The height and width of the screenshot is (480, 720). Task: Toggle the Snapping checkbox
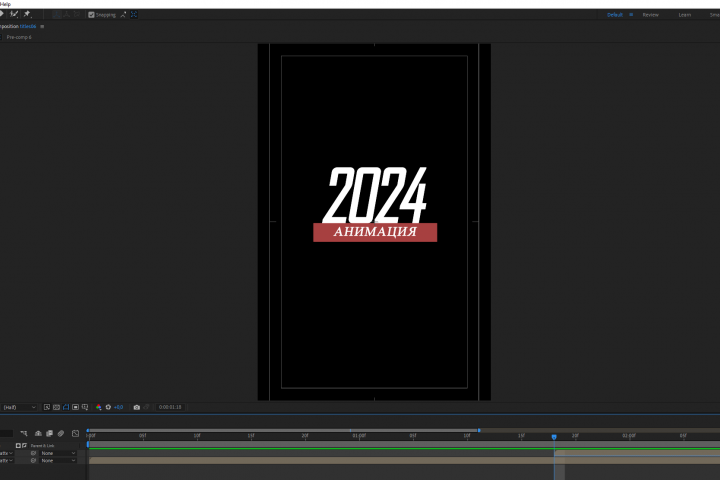point(91,15)
